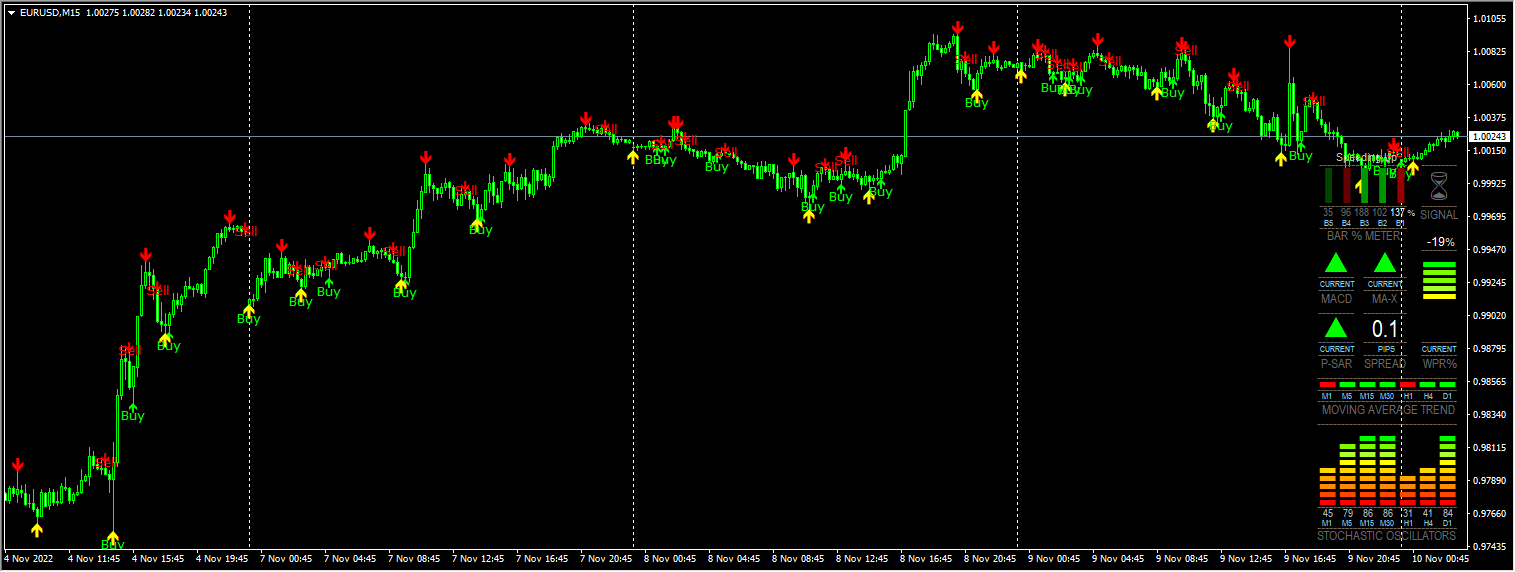Viewport: 1515px width, 572px height.
Task: Click the green M15 moving average trend block
Action: click(x=1367, y=385)
